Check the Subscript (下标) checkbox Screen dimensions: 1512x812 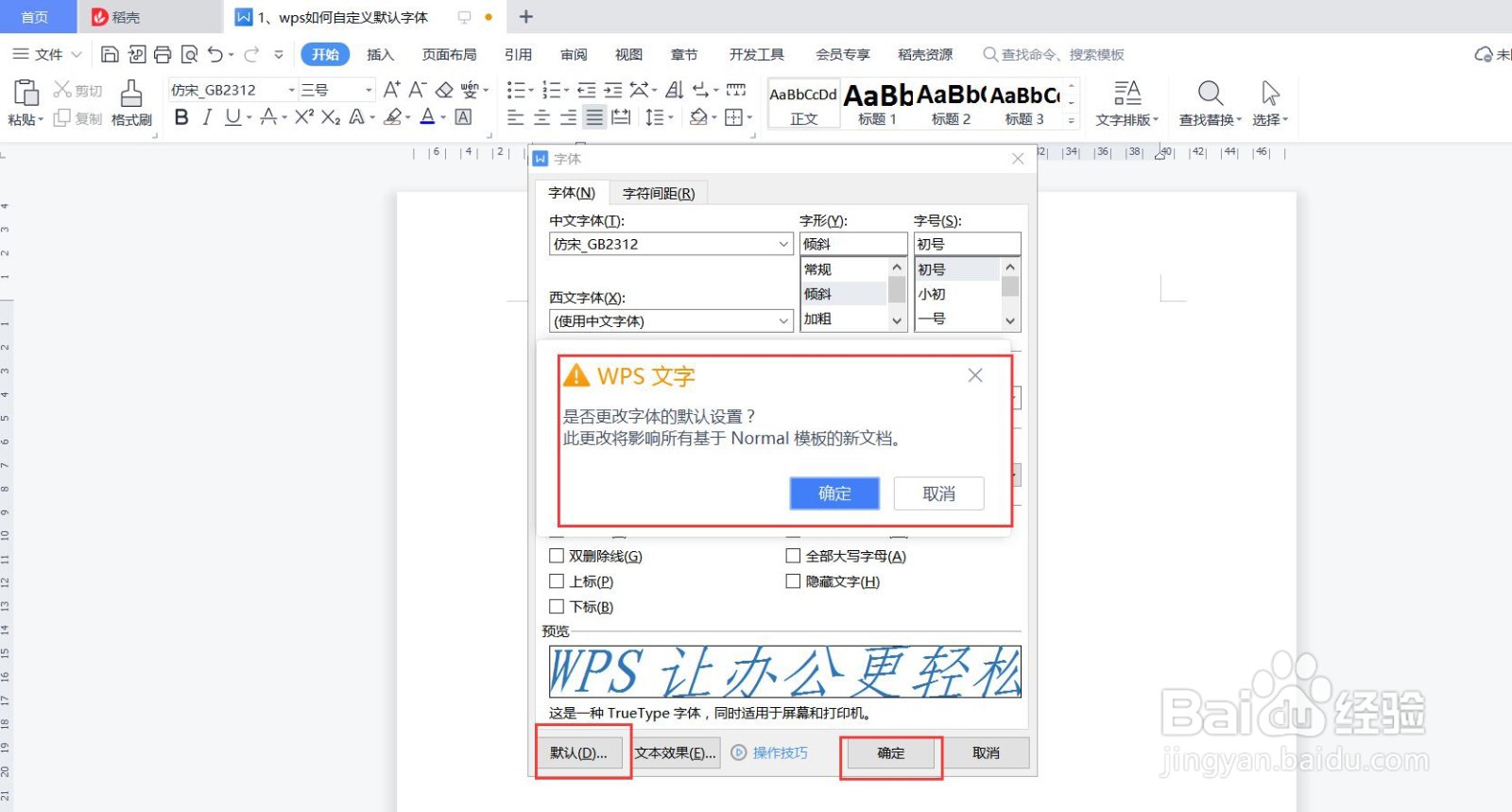point(557,607)
